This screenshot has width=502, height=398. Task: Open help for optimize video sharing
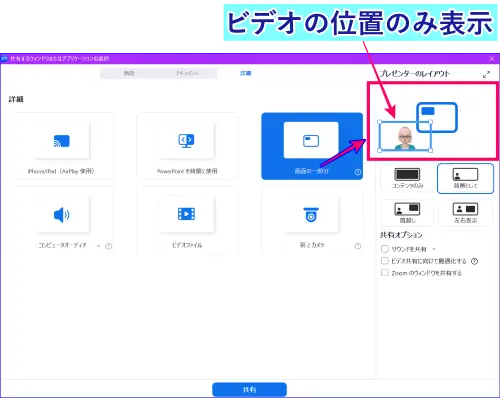point(474,261)
